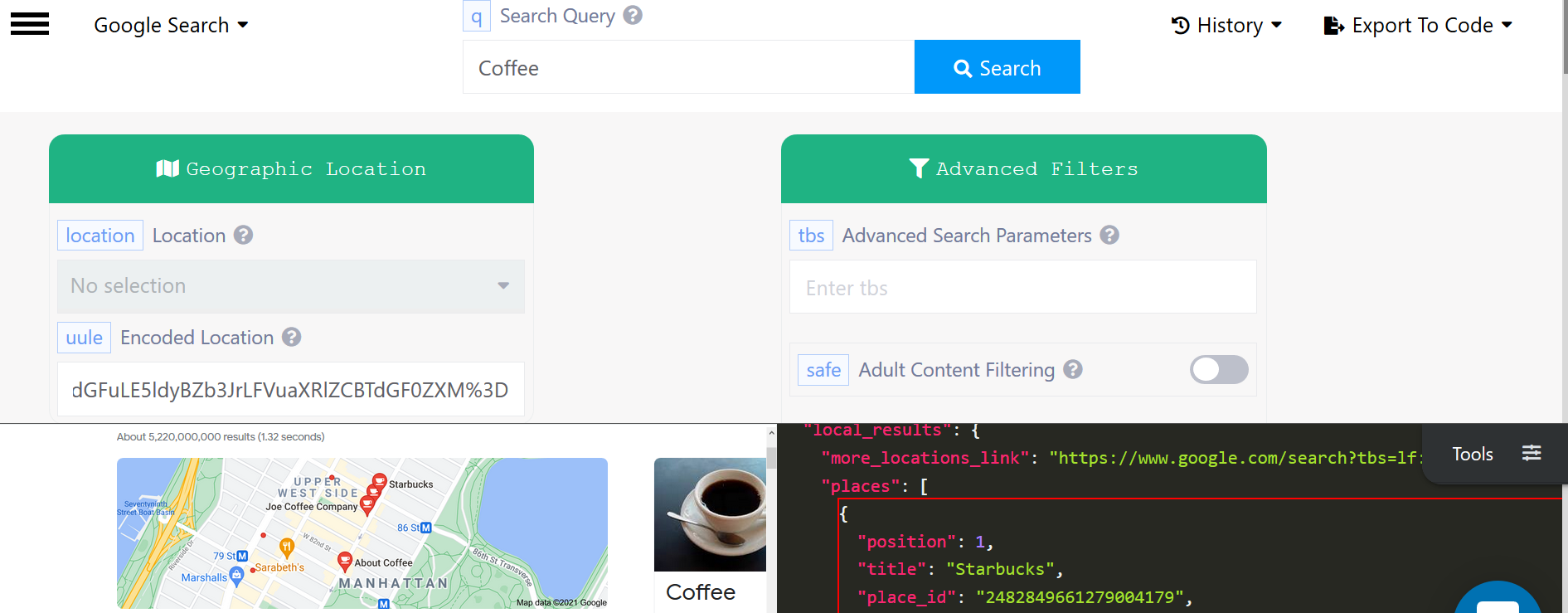Image resolution: width=1568 pixels, height=613 pixels.
Task: Click the 86 St subway marker
Action: tap(426, 528)
